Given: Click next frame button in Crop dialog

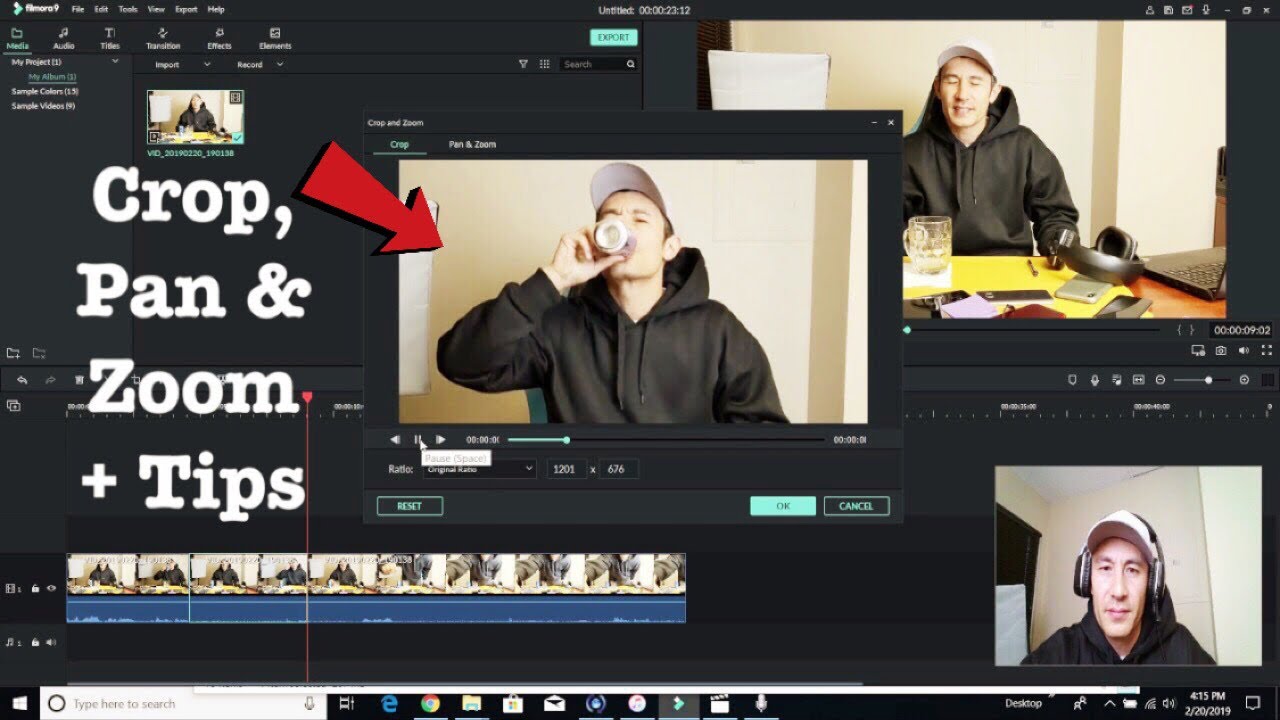Looking at the screenshot, I should click(x=440, y=439).
